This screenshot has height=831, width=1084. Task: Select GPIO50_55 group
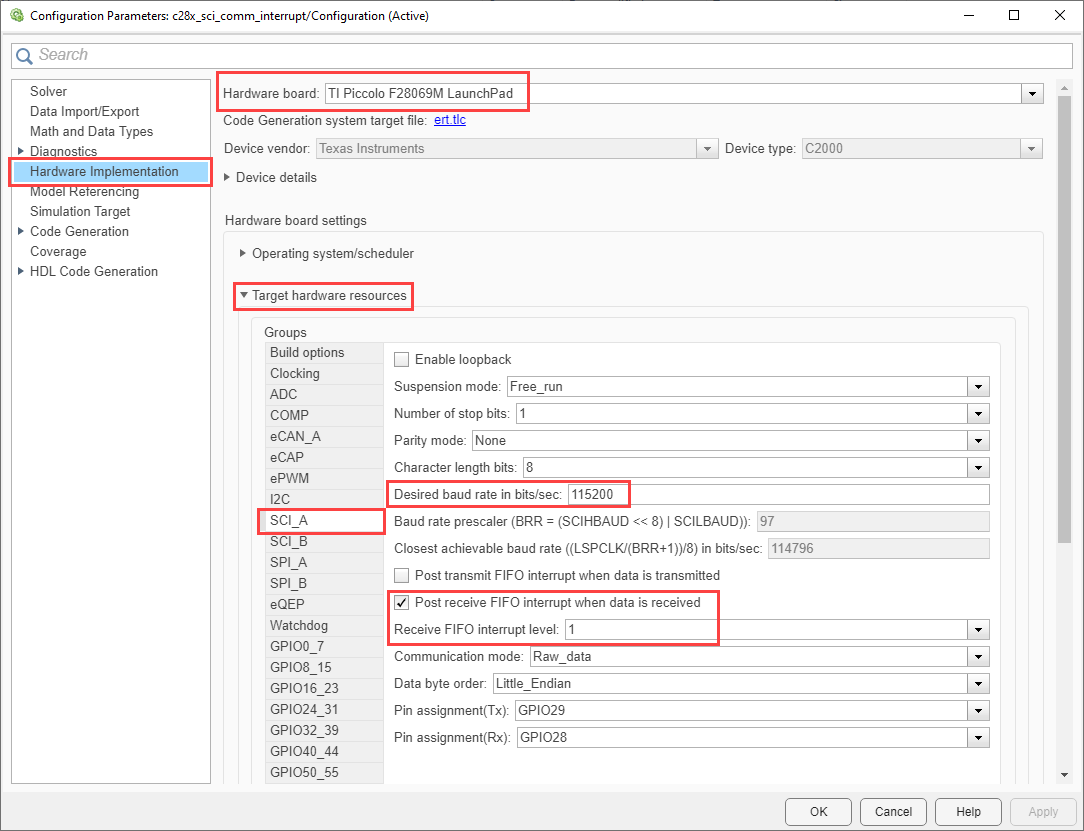pos(324,772)
